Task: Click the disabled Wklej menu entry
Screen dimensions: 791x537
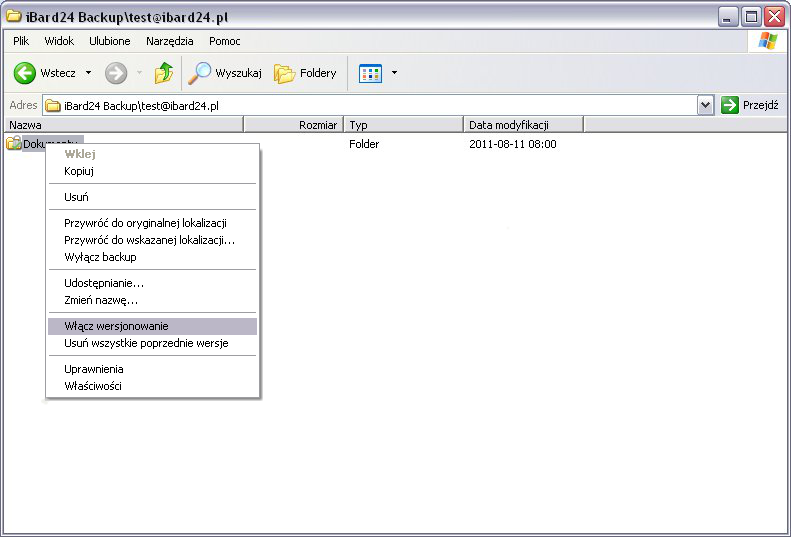Action: coord(152,154)
